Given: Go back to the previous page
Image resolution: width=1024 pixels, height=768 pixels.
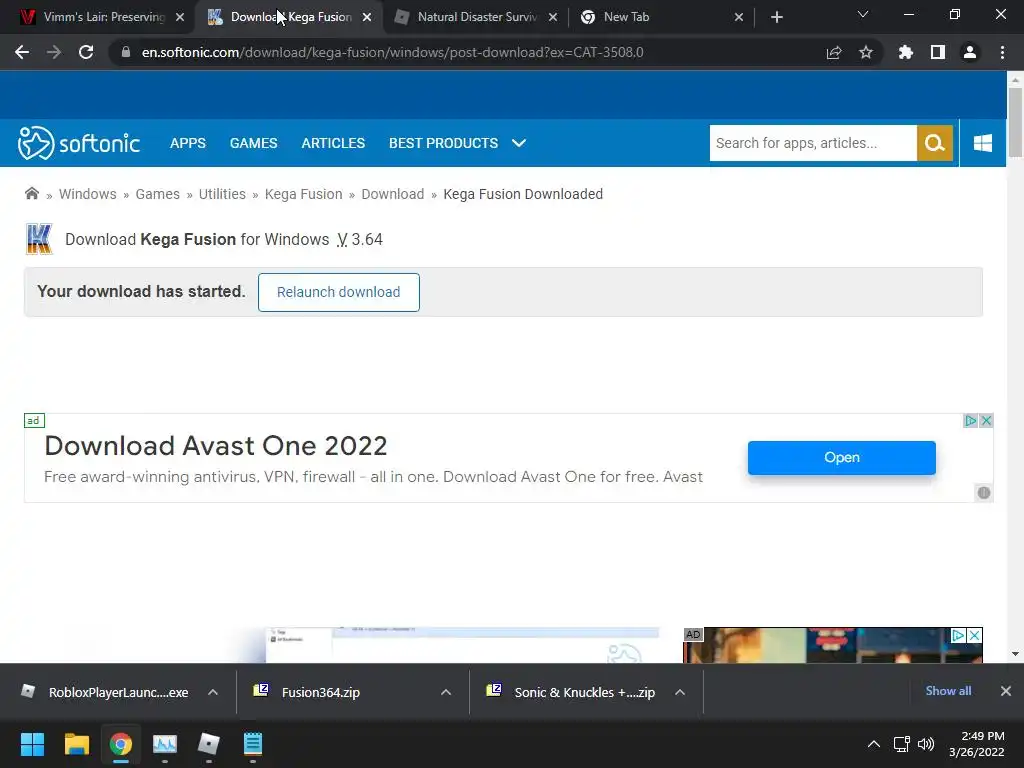Looking at the screenshot, I should 22,52.
